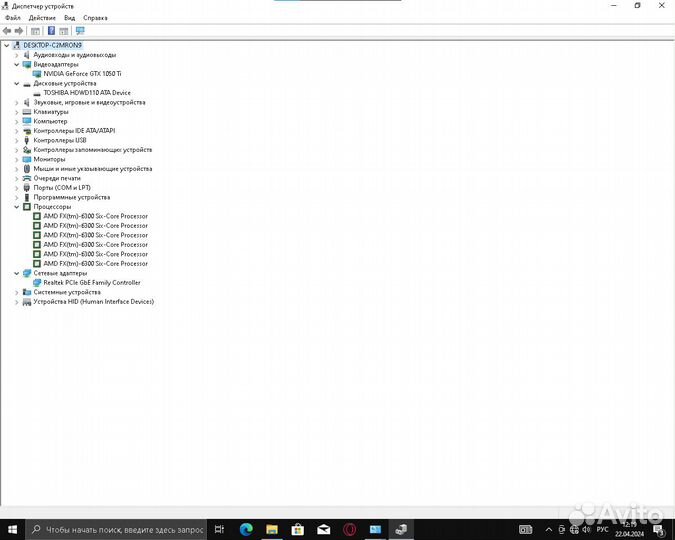Click the Устройства HID category icon
This screenshot has height=540, width=675.
pyautogui.click(x=27, y=302)
